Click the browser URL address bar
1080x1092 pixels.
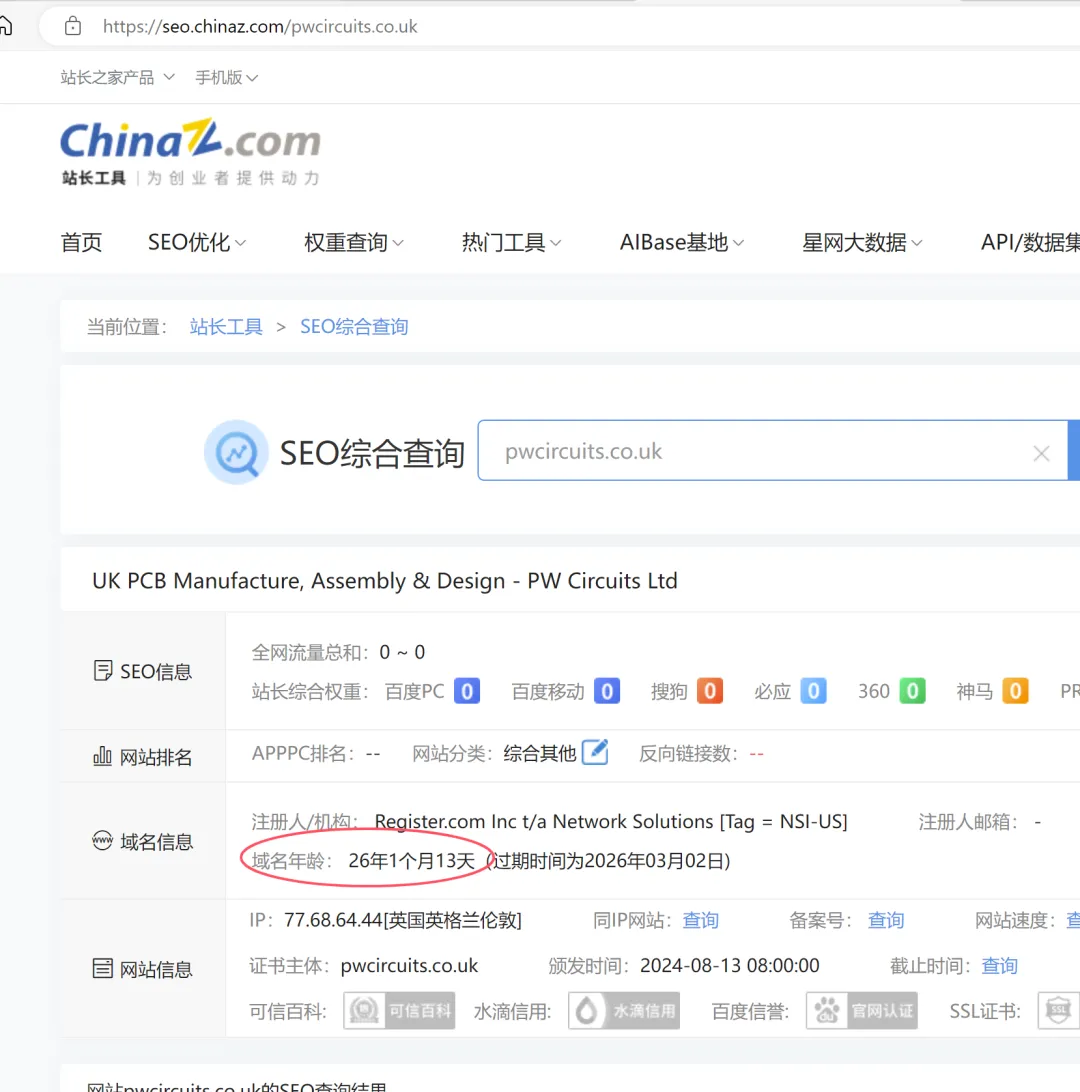(559, 26)
